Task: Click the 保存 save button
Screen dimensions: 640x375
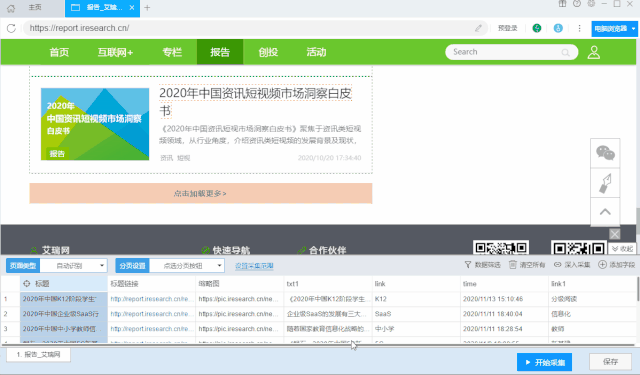Action: tap(611, 362)
